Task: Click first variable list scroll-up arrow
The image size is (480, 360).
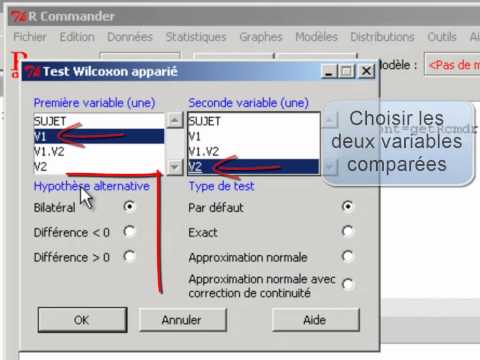Action: [x=175, y=120]
